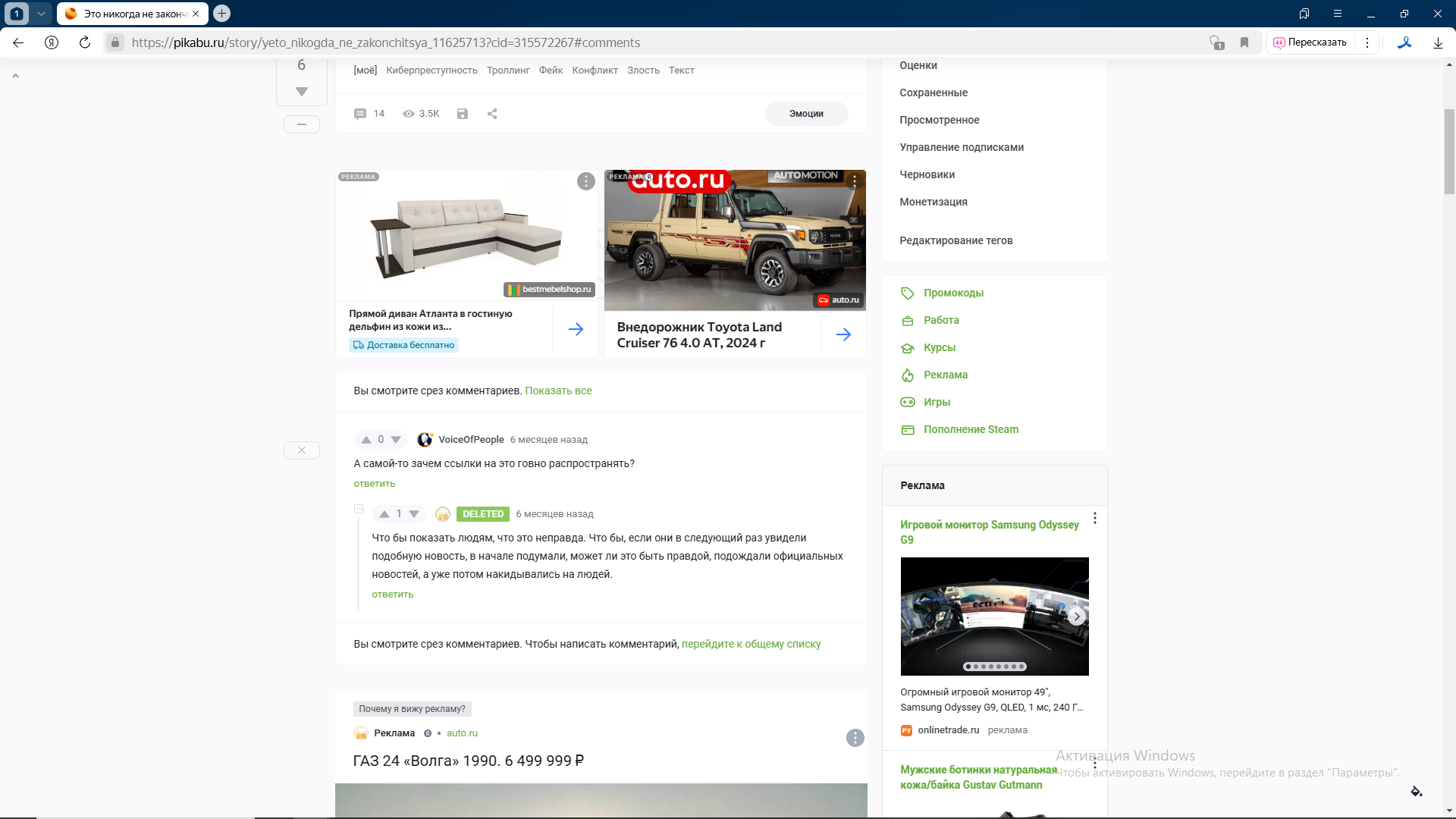The height and width of the screenshot is (819, 1456).
Task: Click the save post floppy icon
Action: tap(463, 114)
